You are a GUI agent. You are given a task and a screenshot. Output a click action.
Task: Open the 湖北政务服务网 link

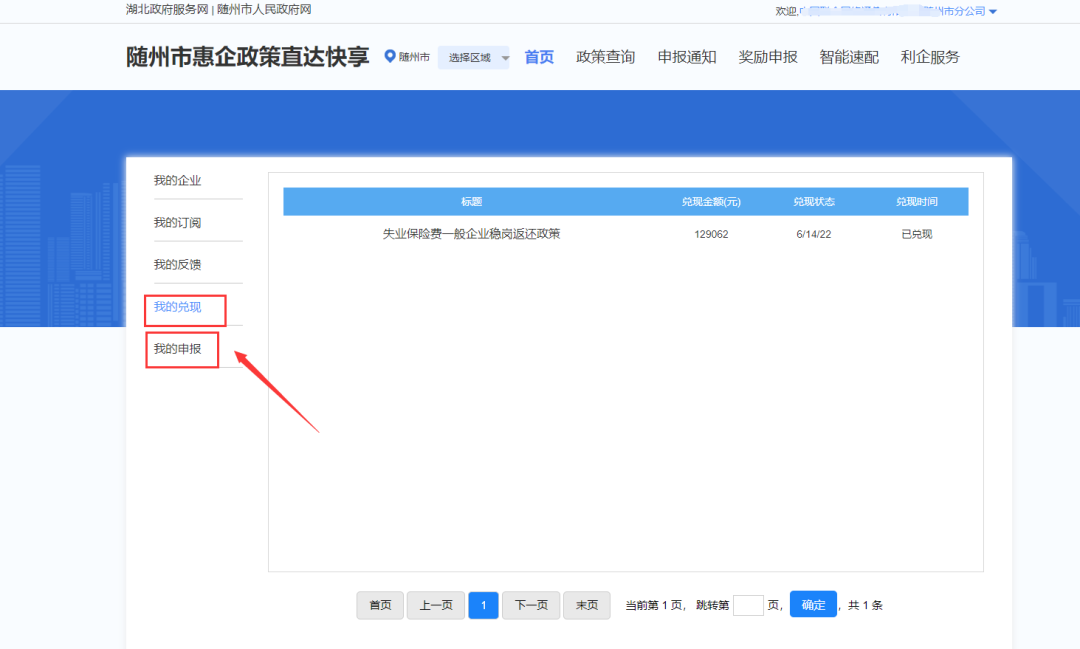167,10
